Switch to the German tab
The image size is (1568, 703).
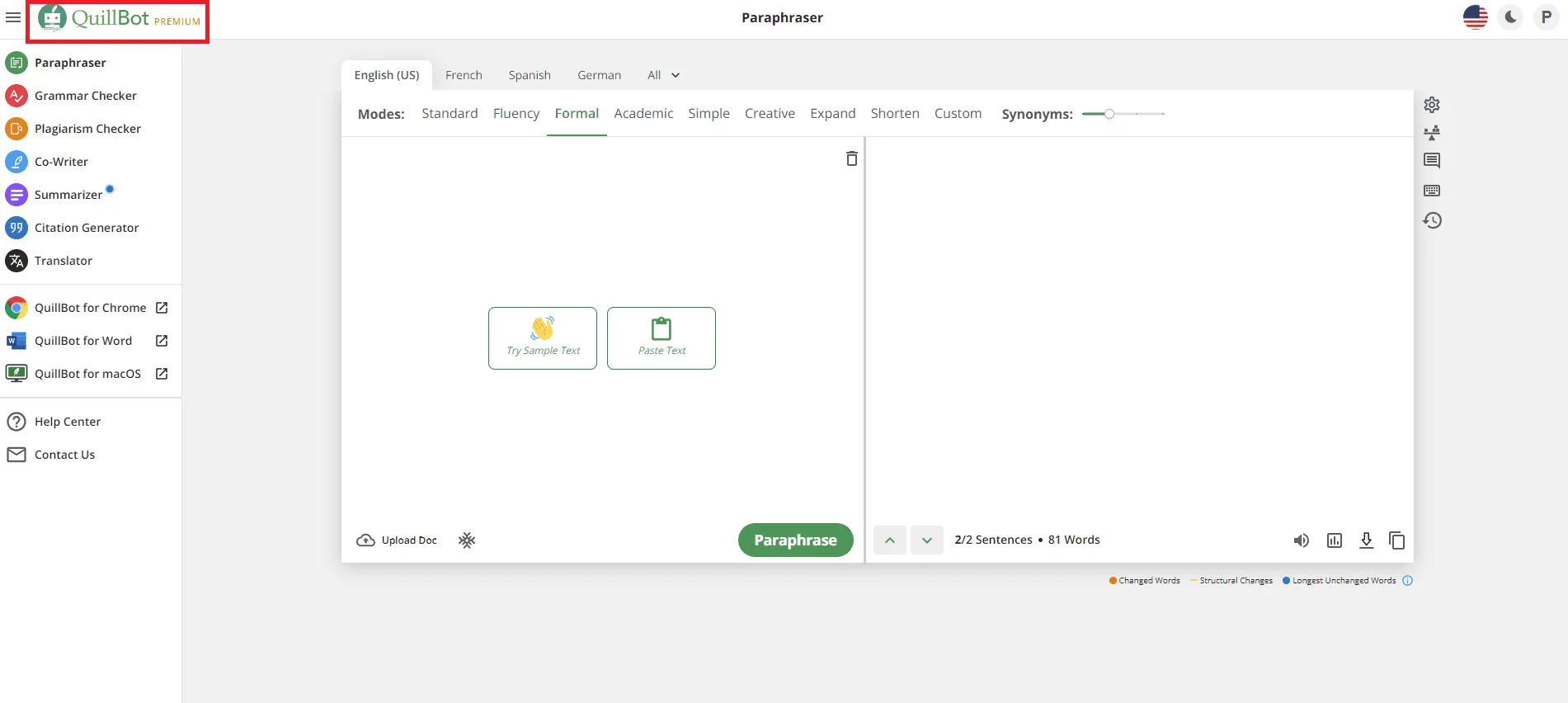(599, 75)
